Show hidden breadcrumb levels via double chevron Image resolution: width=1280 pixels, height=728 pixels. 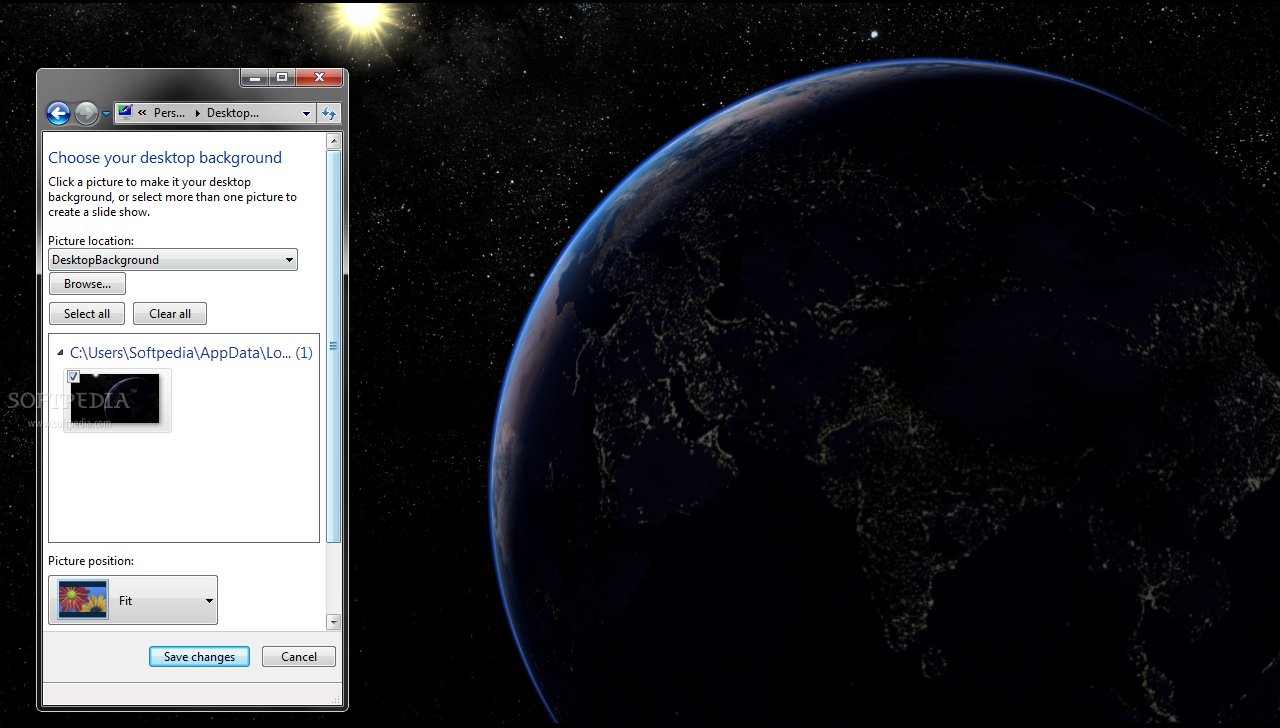coord(142,113)
